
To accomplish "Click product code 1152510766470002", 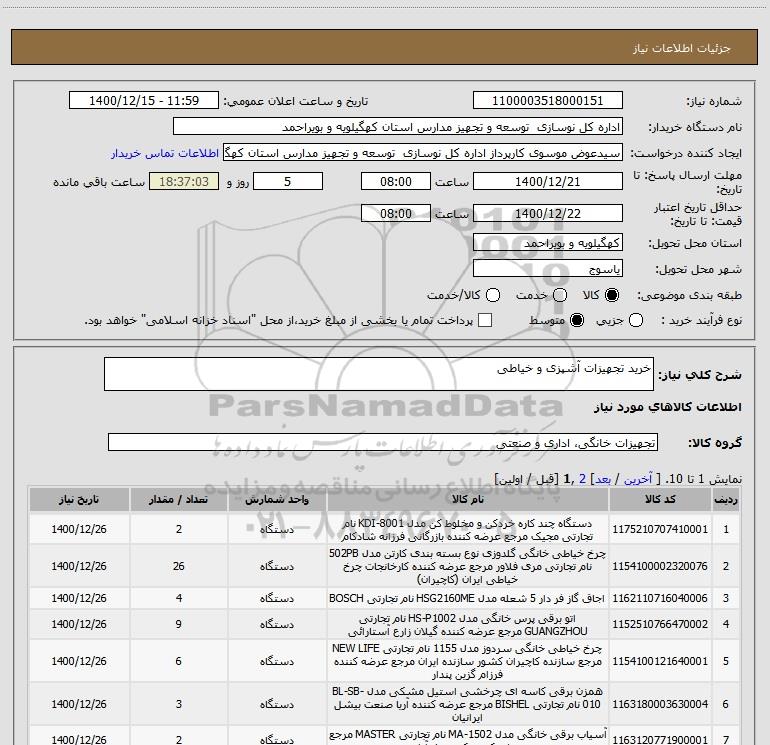I will pos(660,624).
